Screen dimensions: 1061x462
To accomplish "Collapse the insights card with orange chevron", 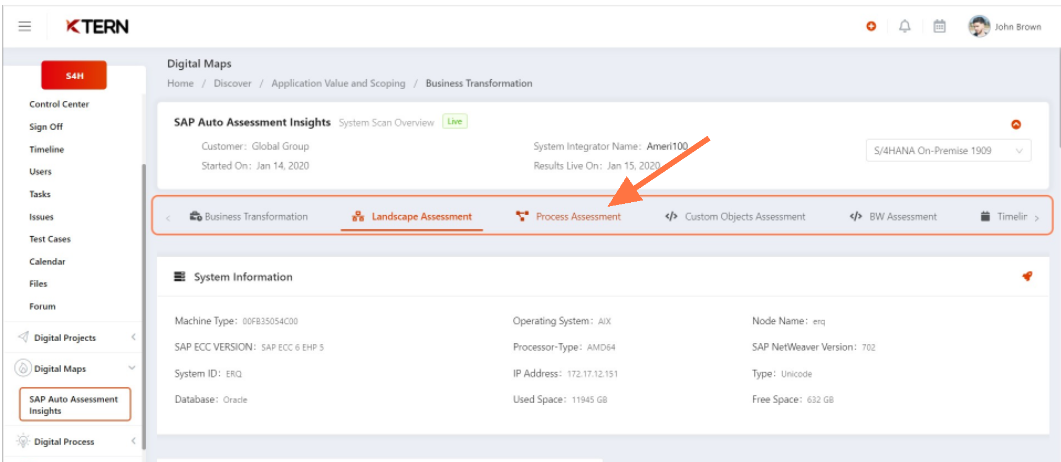I will point(1016,124).
